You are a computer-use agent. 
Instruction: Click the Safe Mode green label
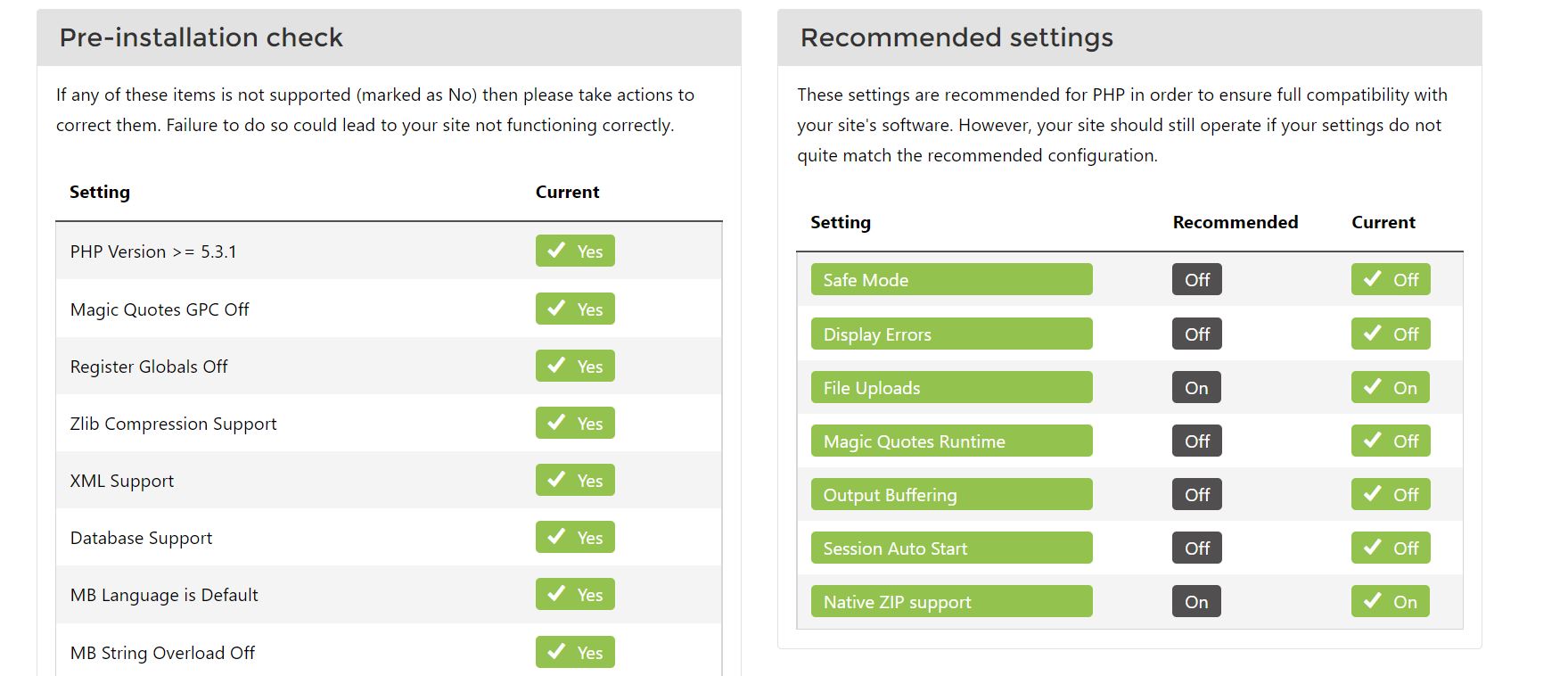point(951,279)
